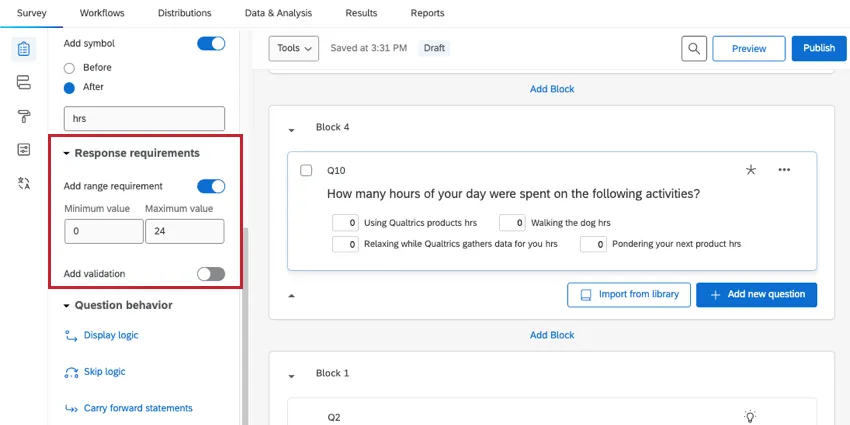This screenshot has width=850, height=425.
Task: Open the Translations sidebar icon
Action: click(x=23, y=183)
